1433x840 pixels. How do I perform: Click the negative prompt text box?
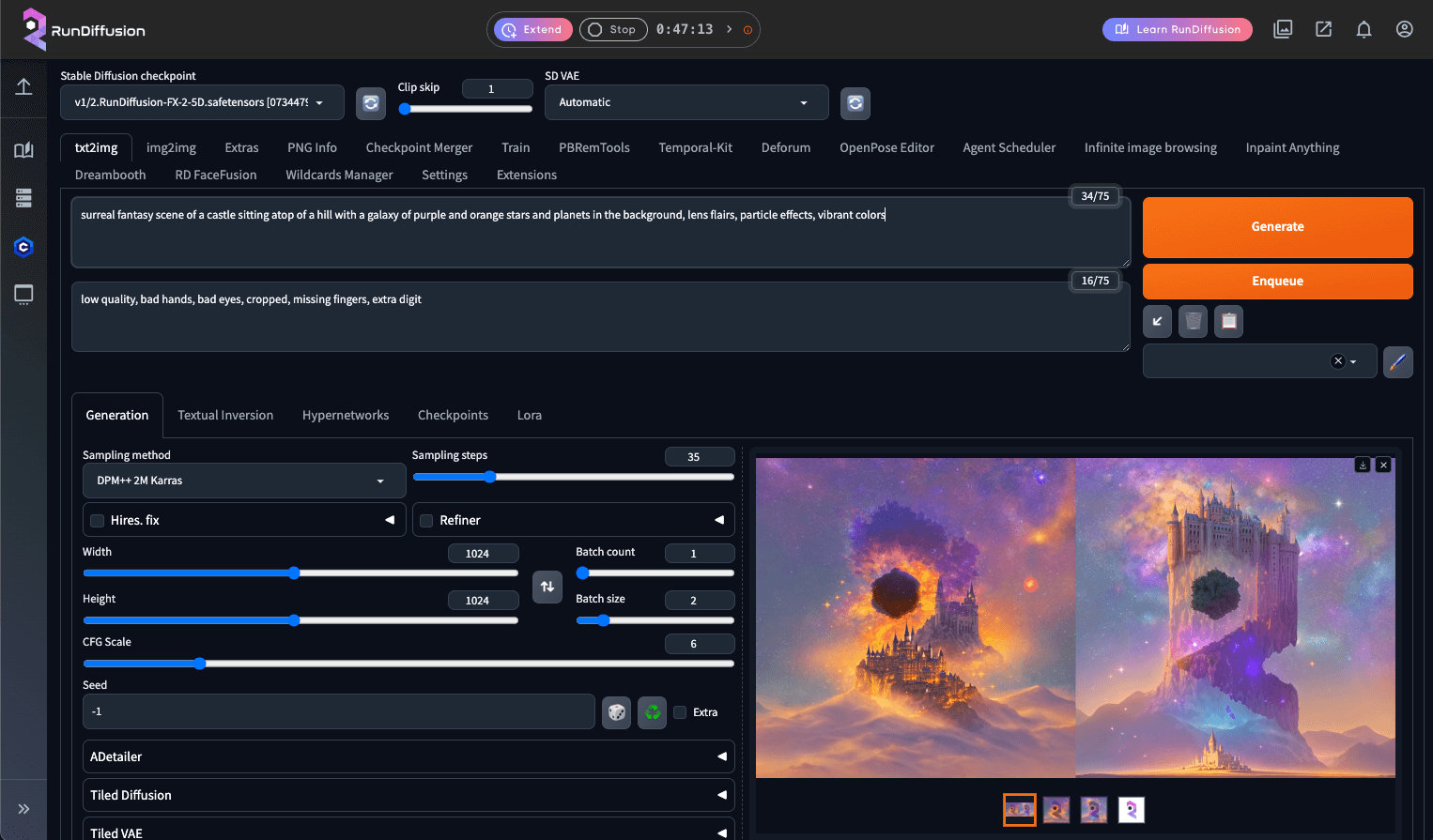pyautogui.click(x=600, y=317)
